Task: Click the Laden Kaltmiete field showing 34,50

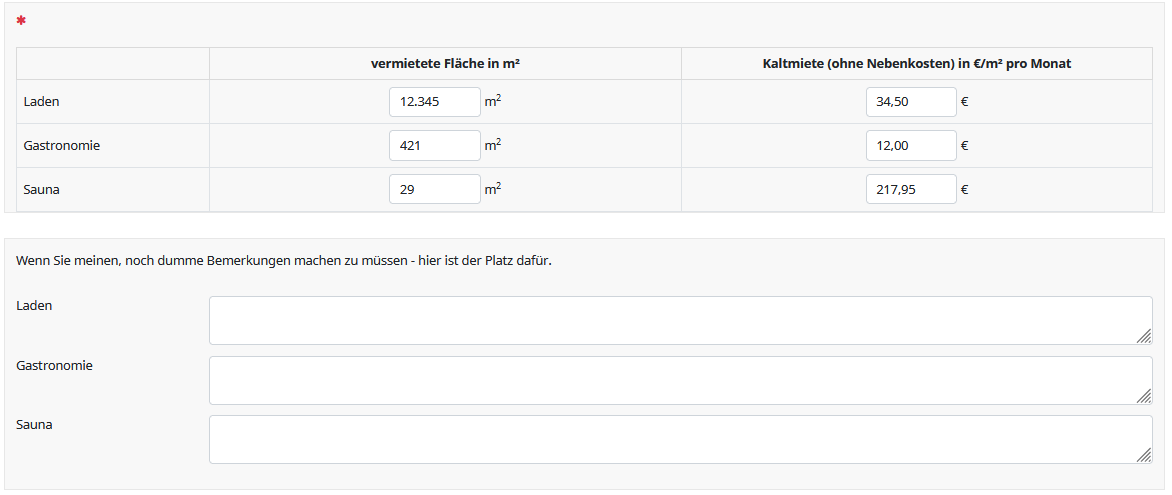Action: pyautogui.click(x=910, y=102)
